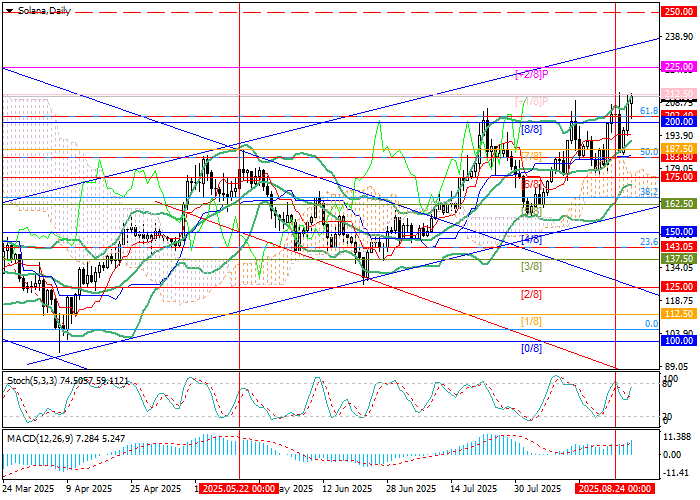Select the red 183.80 price label
The height and width of the screenshot is (500, 700).
(679, 157)
